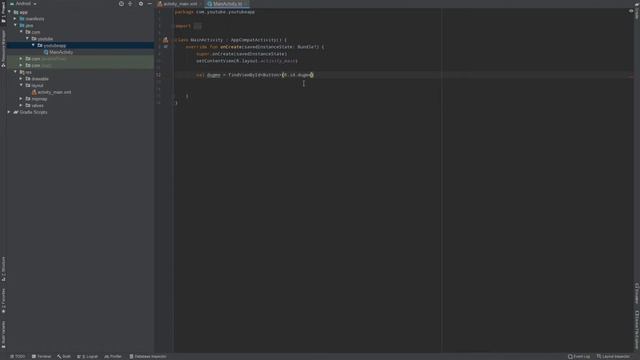Screen dimensions: 640x360
Task: Collapse the youtubeapp package arrow
Action: tap(33, 45)
